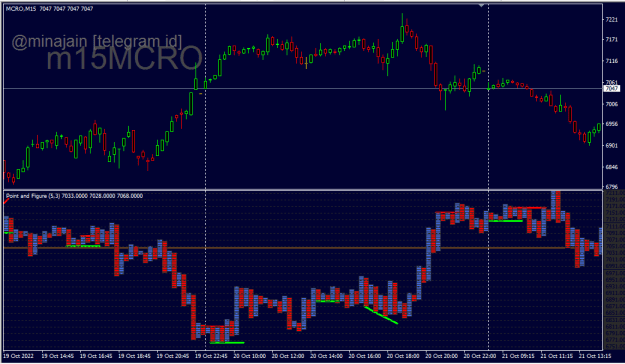
Task: Click the 7006 price axis label
Action: click(611, 104)
